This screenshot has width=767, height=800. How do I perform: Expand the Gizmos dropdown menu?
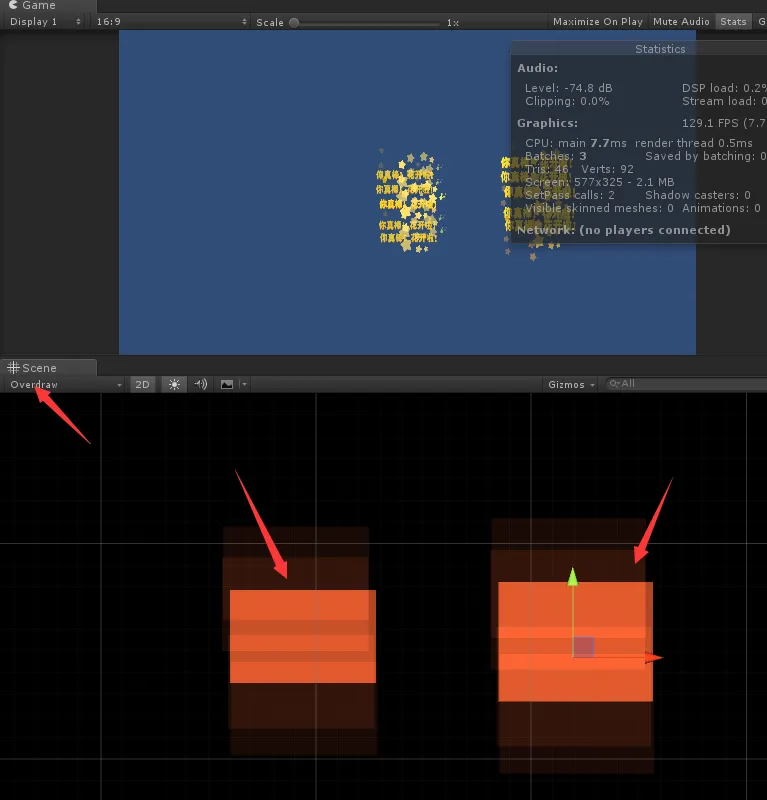coord(572,384)
